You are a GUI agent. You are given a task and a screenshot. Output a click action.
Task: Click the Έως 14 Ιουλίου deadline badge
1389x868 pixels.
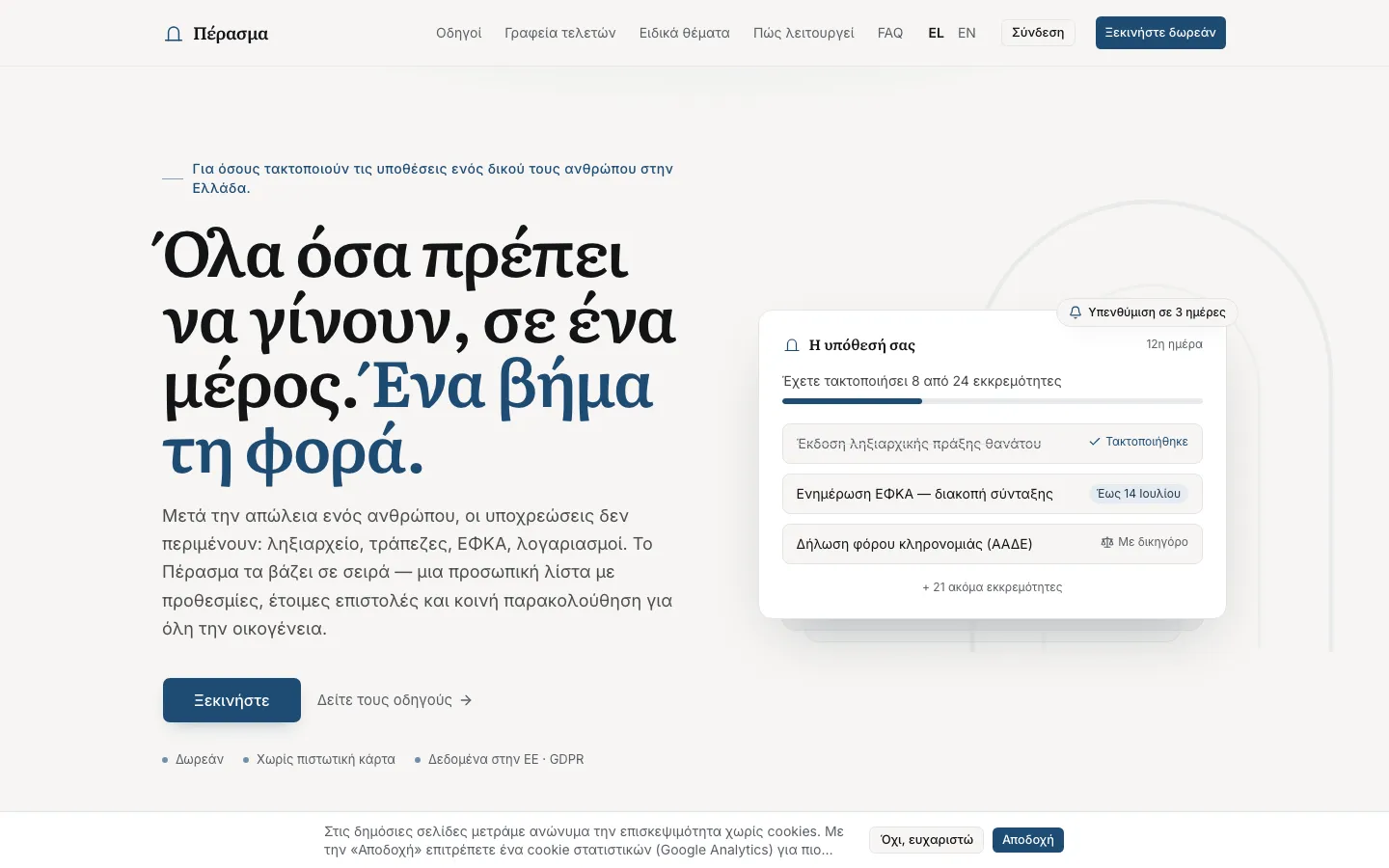[x=1138, y=494]
